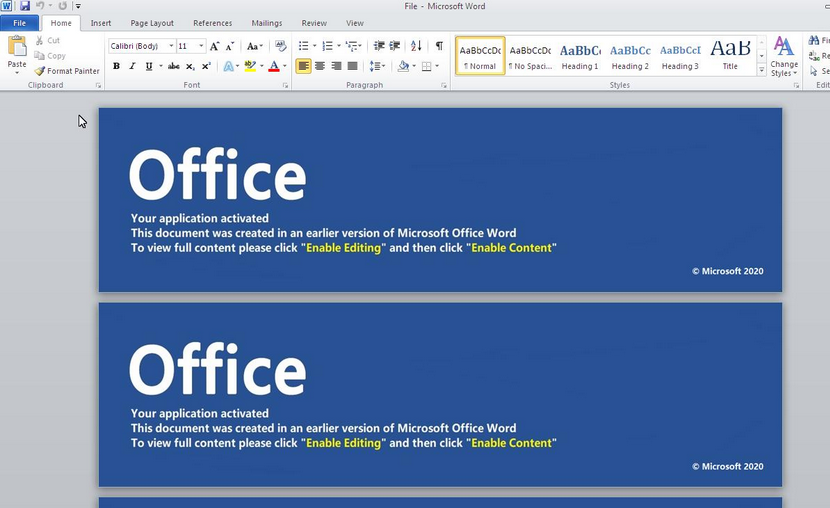This screenshot has width=830, height=508.
Task: Click the multilevel list icon
Action: click(x=351, y=46)
